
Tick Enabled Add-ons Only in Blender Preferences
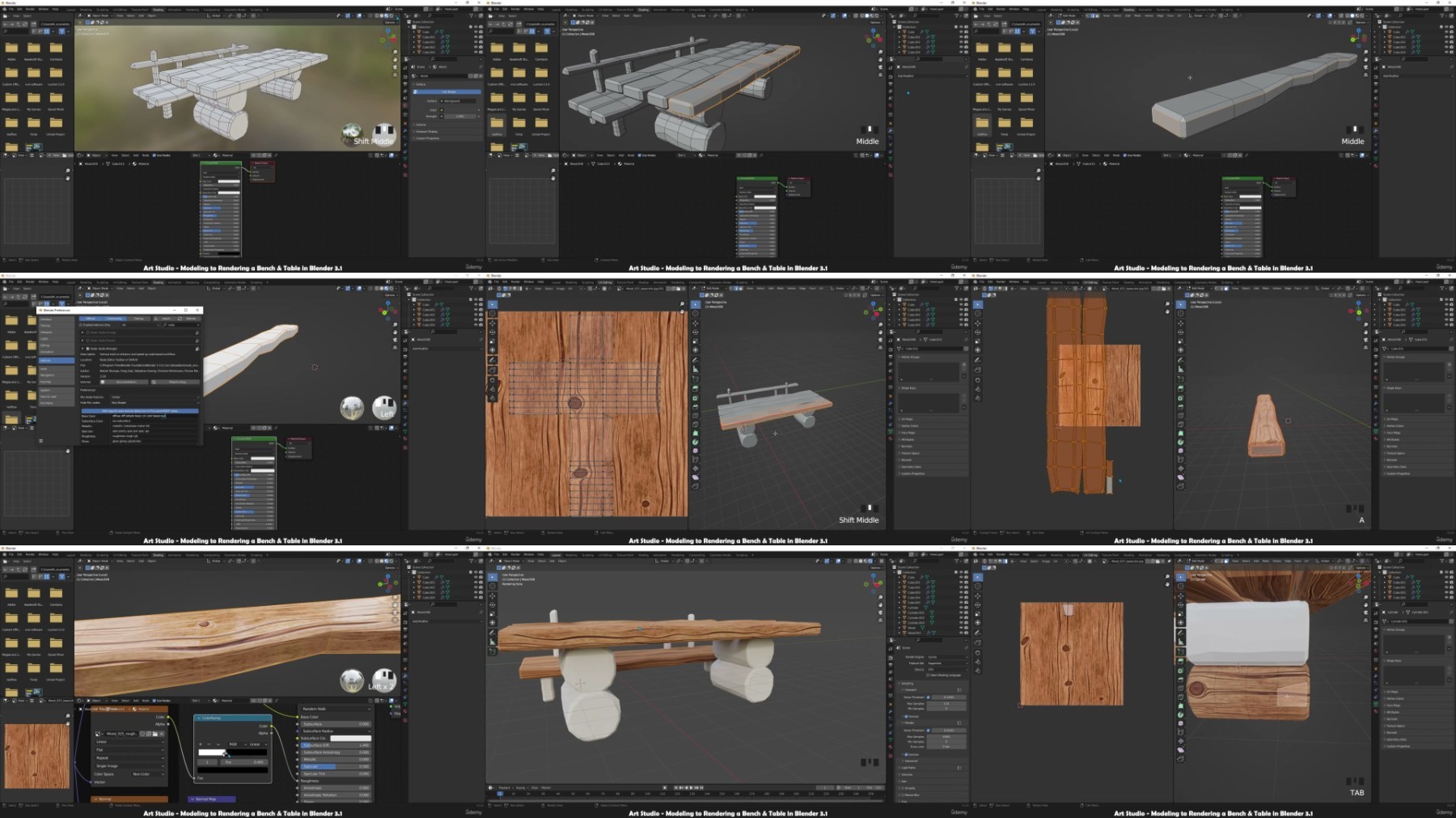click(80, 325)
